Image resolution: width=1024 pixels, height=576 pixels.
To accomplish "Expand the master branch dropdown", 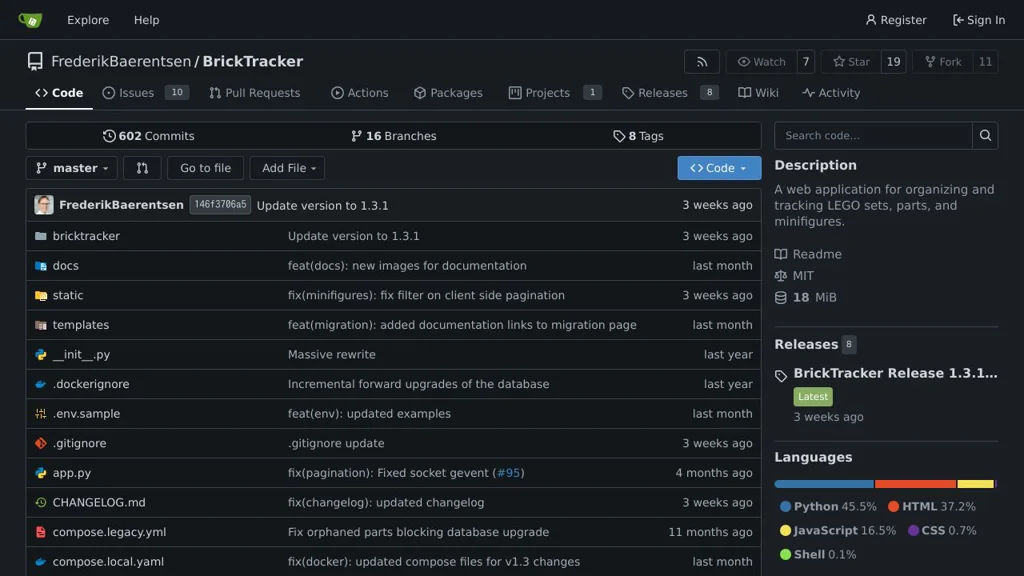I will (71, 168).
